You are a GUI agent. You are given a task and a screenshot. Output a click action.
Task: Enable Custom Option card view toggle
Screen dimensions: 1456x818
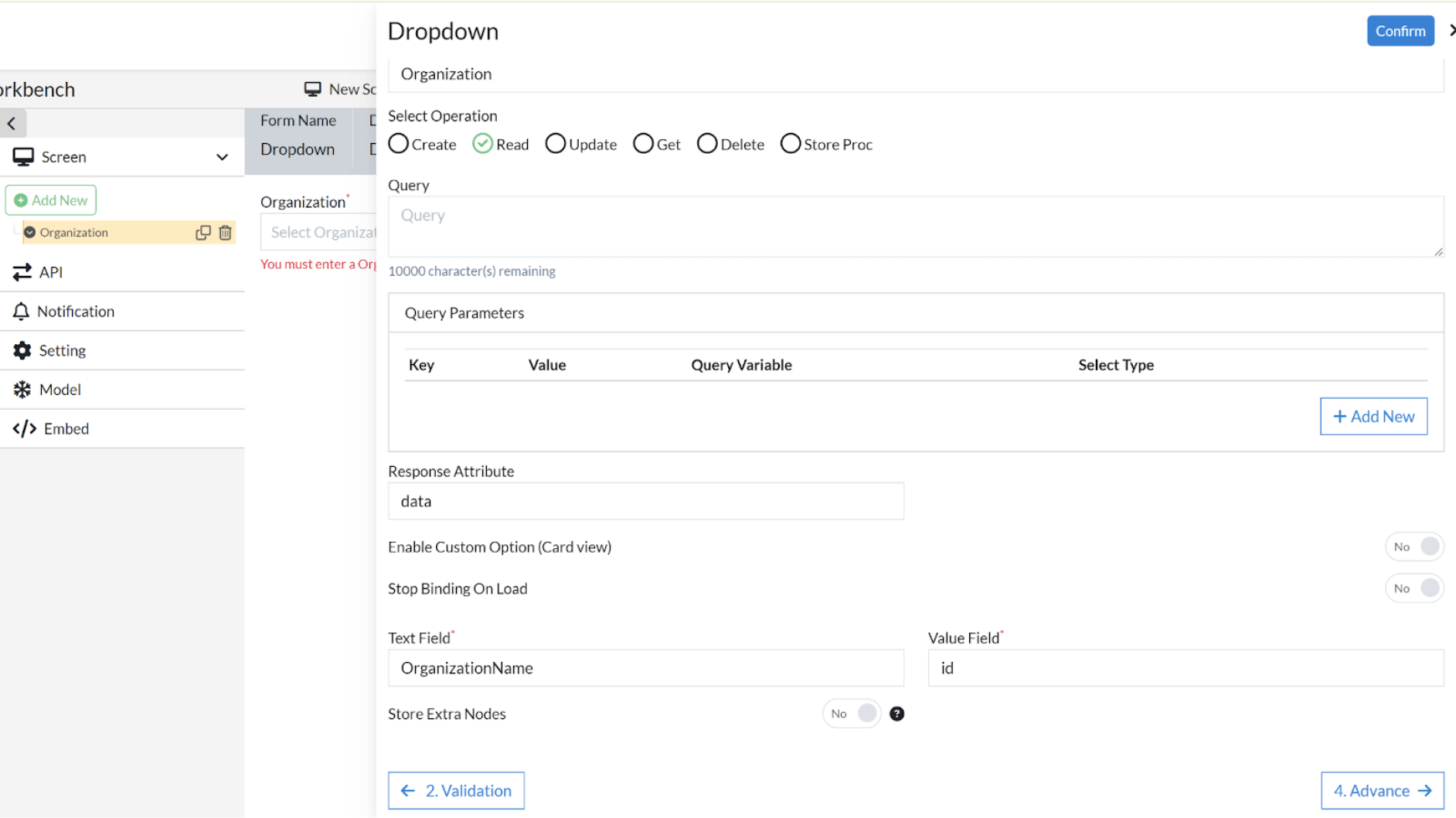pos(1414,546)
